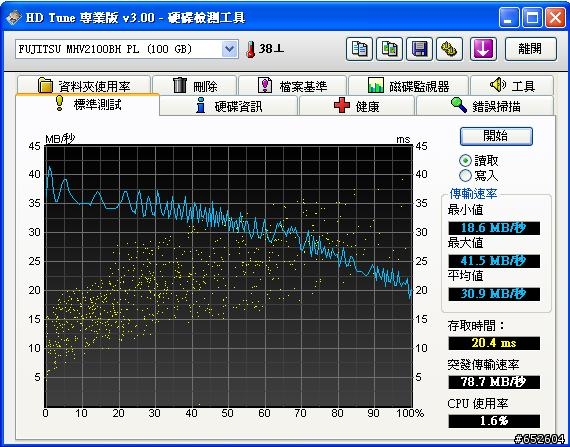Open the 工具 tab with speaker icon

(x=512, y=86)
